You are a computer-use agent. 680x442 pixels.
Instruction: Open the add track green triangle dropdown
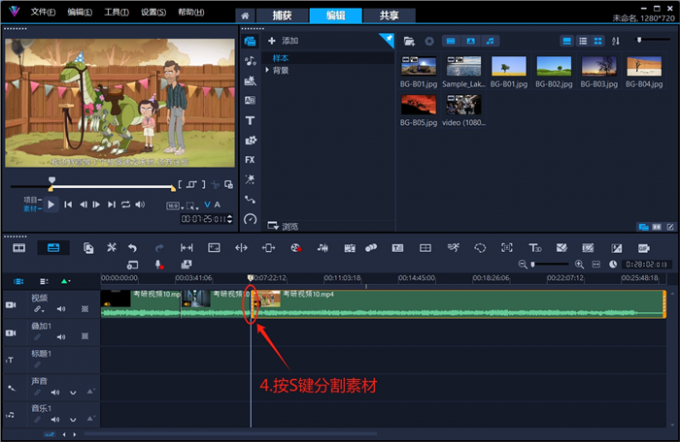[x=65, y=281]
